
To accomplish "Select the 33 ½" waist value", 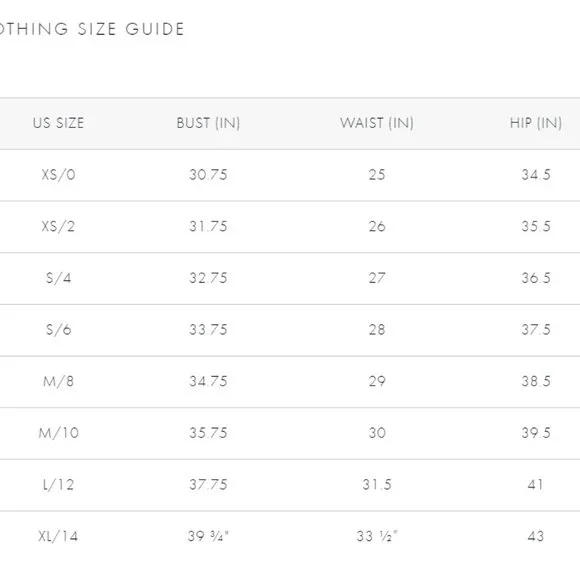I will click(377, 536).
